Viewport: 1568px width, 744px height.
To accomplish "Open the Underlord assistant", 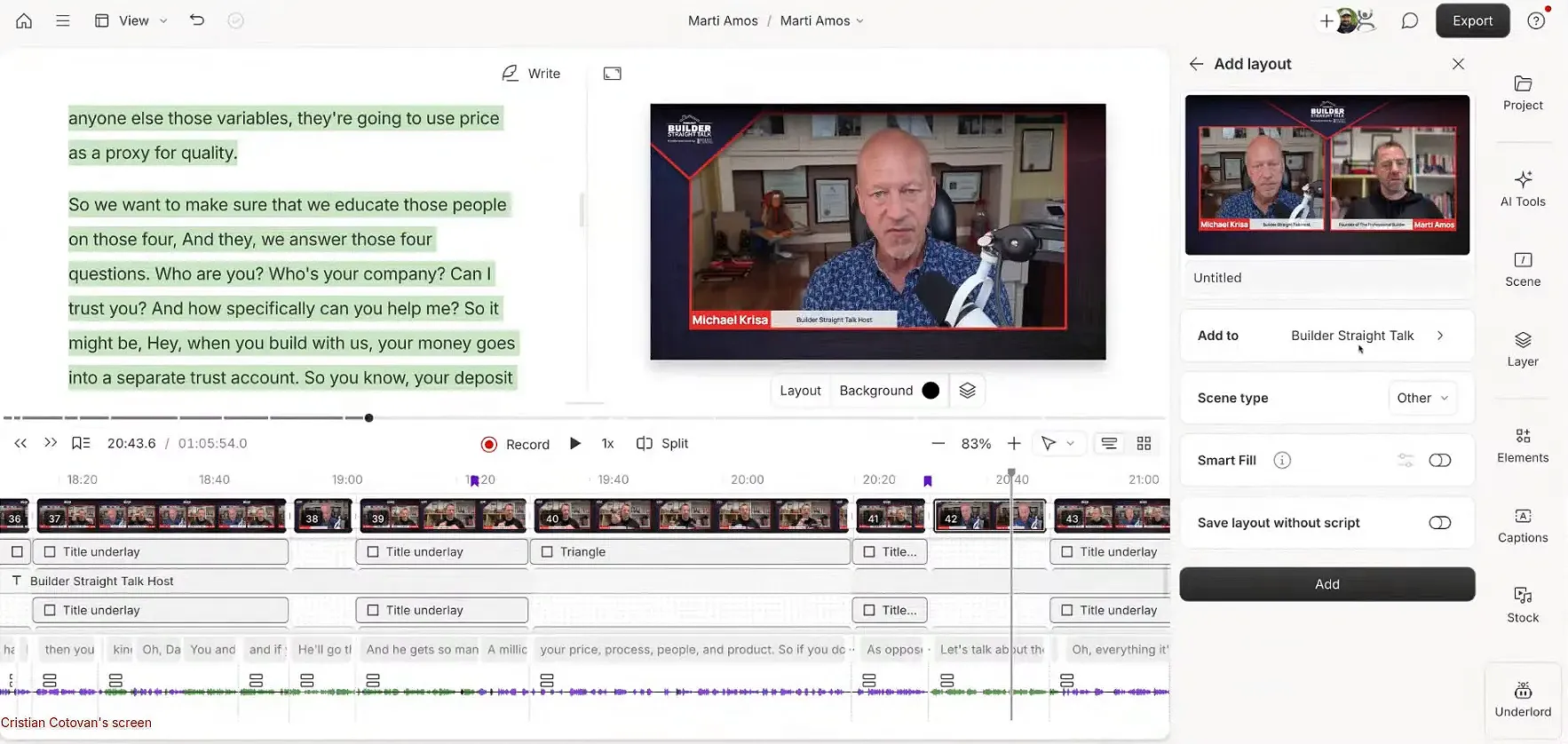I will tap(1523, 700).
